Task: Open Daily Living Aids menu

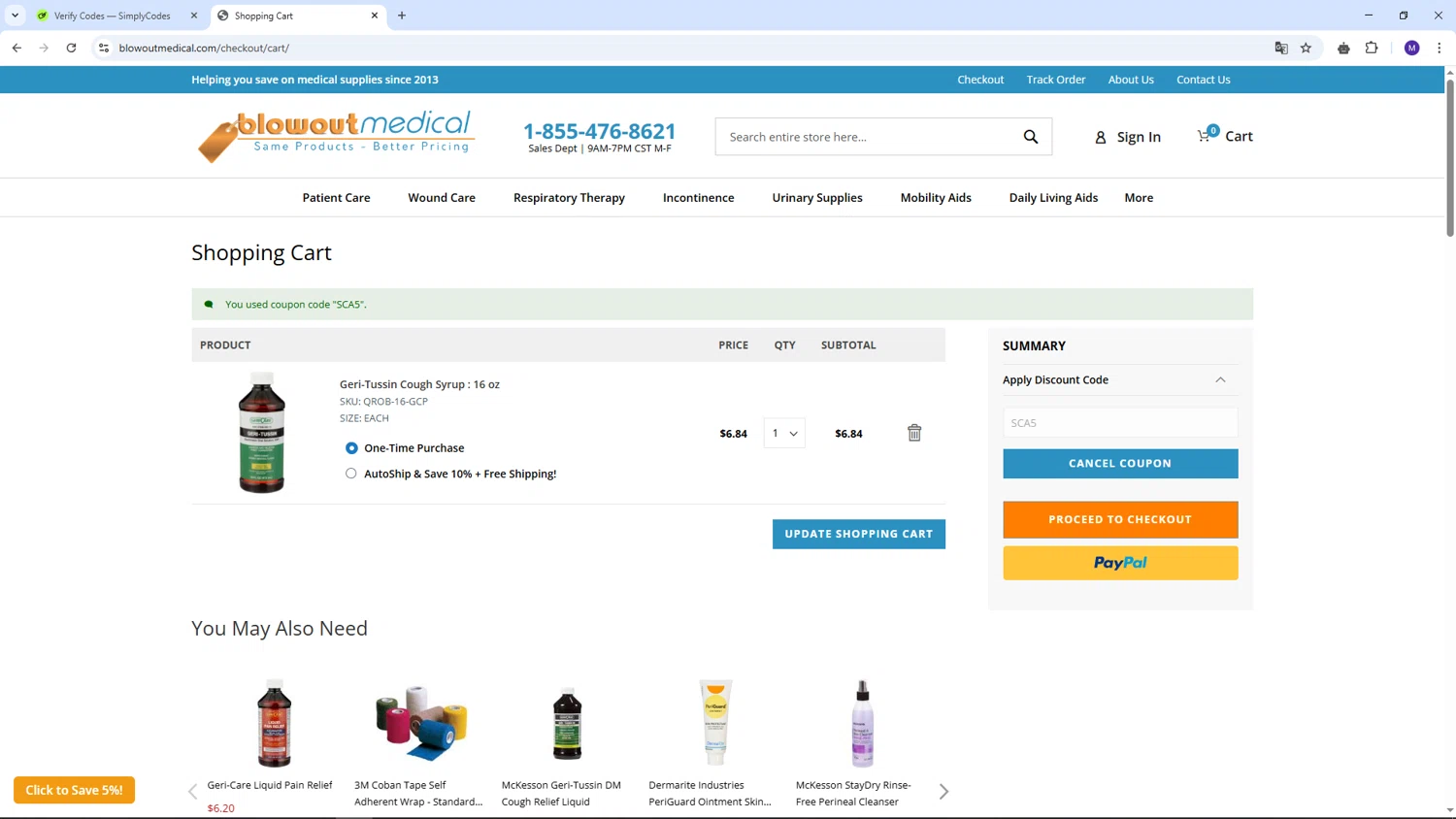Action: click(1053, 198)
